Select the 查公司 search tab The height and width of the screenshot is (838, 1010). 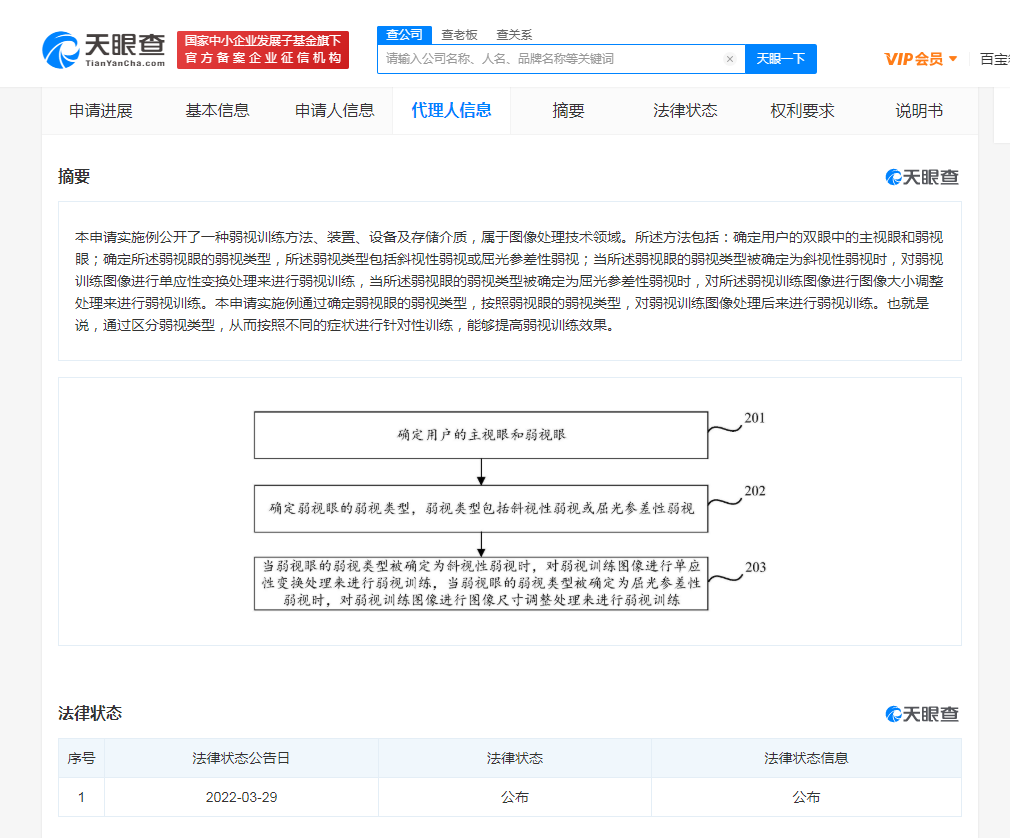pyautogui.click(x=405, y=35)
